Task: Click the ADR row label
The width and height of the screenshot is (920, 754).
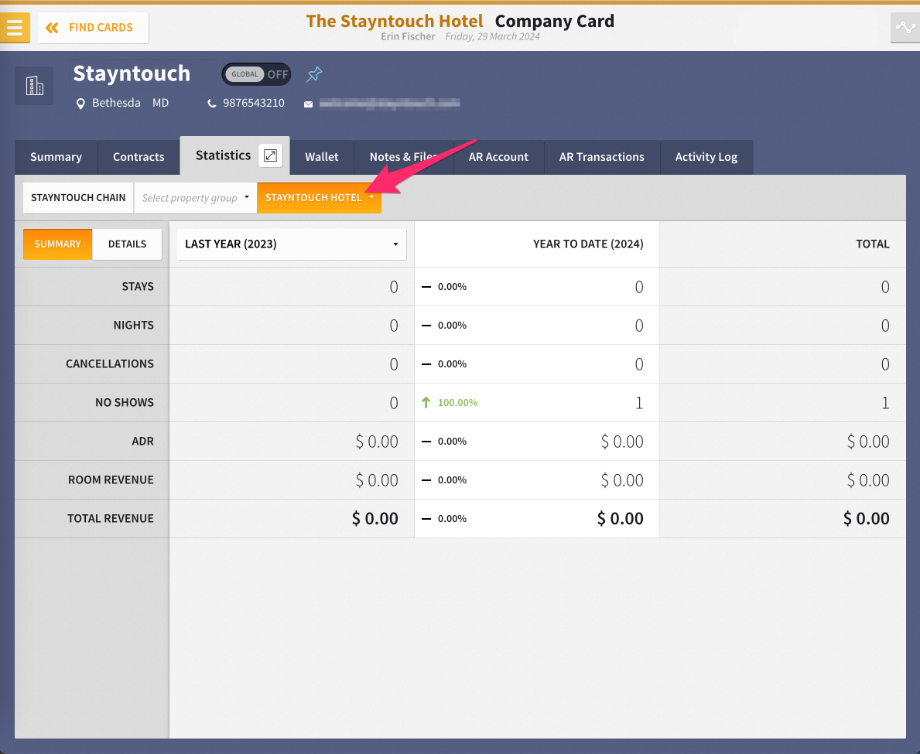Action: tap(143, 442)
